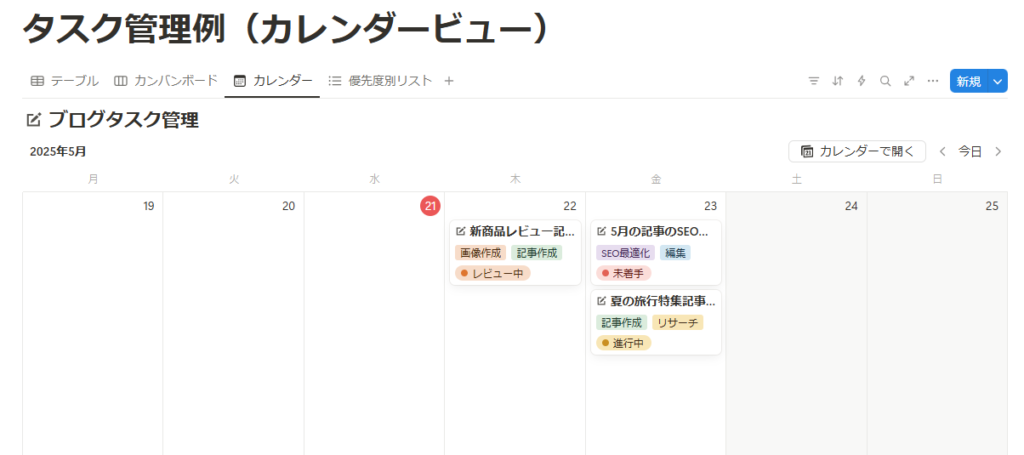The width and height of the screenshot is (1024, 455).
Task: Switch to the カンバンボード view tab
Action: click(165, 81)
